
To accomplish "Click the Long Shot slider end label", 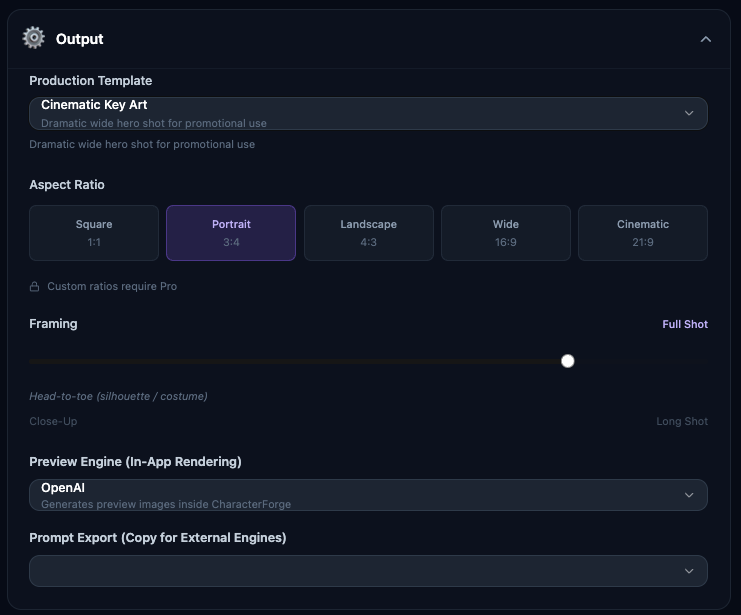I will (682, 421).
